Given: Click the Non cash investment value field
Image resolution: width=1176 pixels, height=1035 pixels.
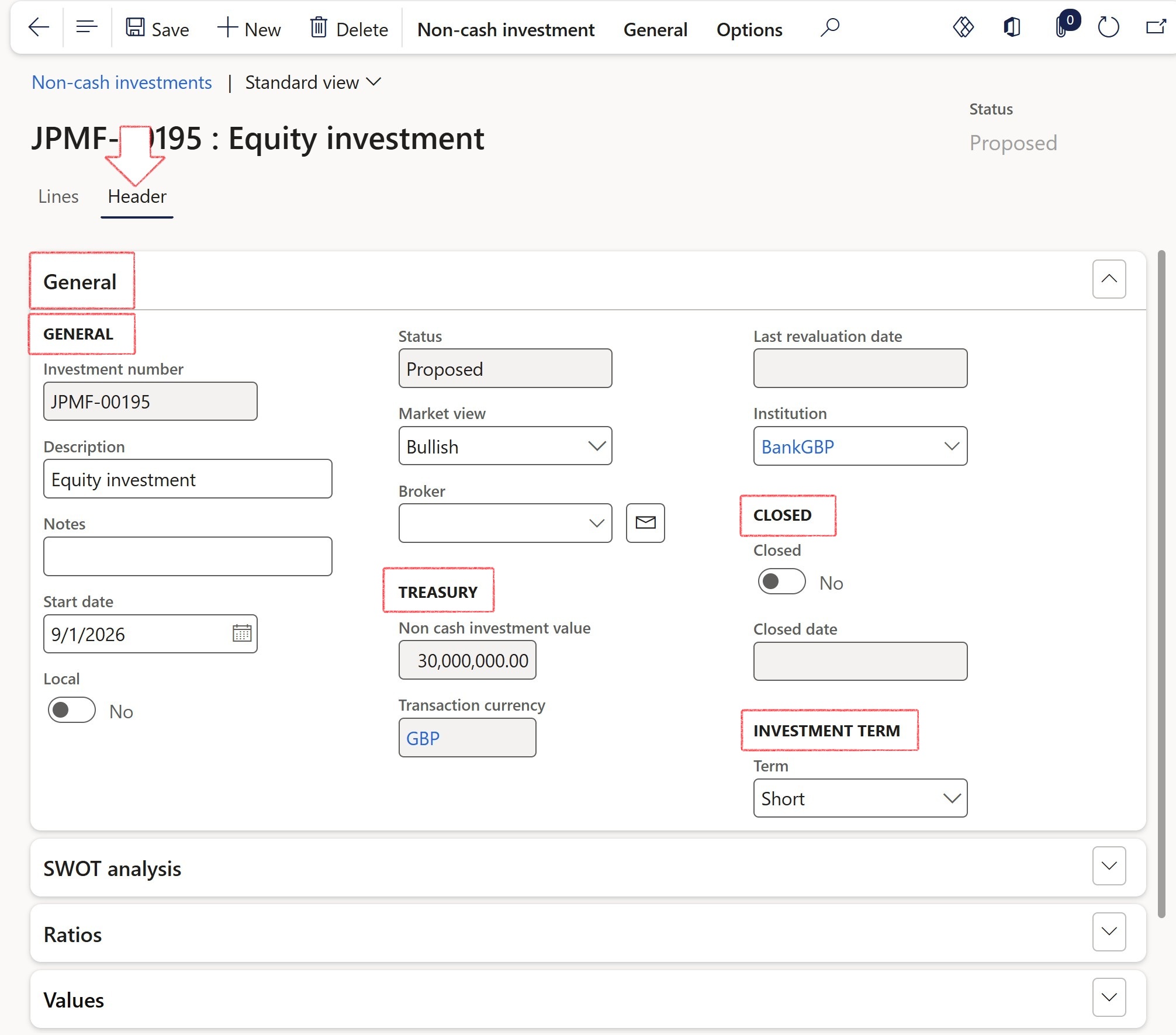Looking at the screenshot, I should 467,660.
